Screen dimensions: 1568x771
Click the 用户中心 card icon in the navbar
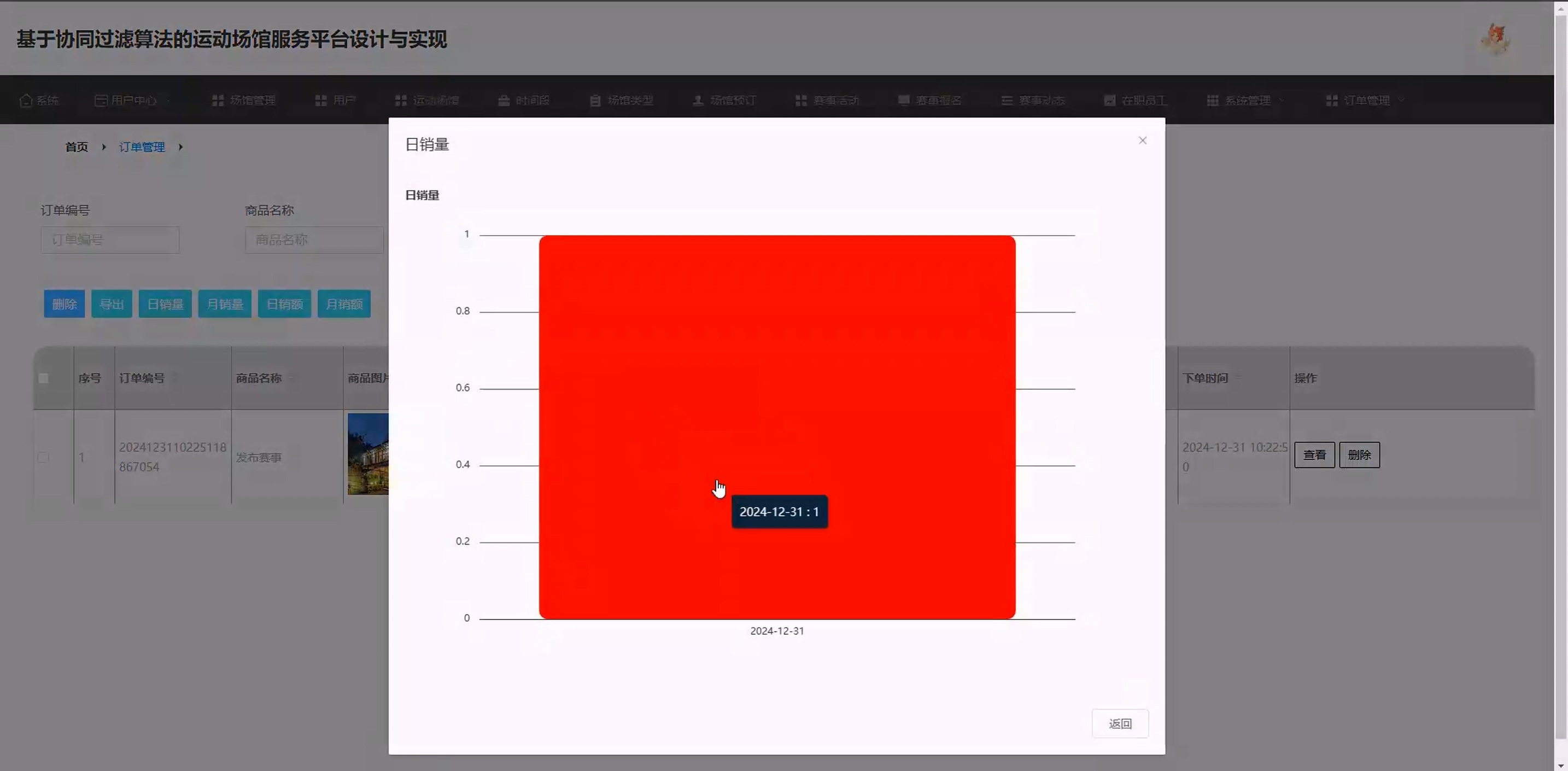click(101, 101)
